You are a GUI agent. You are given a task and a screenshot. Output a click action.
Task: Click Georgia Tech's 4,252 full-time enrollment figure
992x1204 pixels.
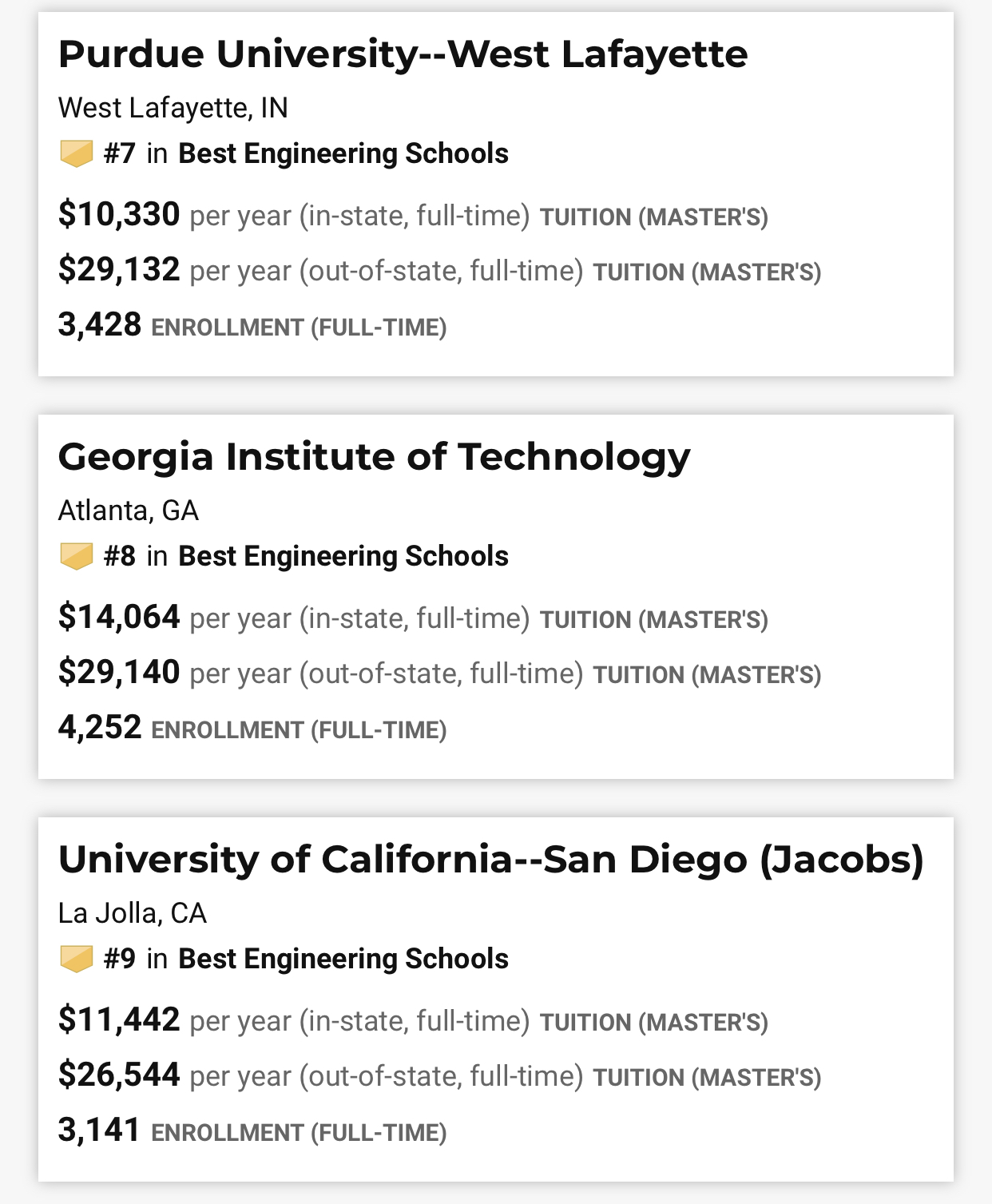pyautogui.click(x=100, y=729)
